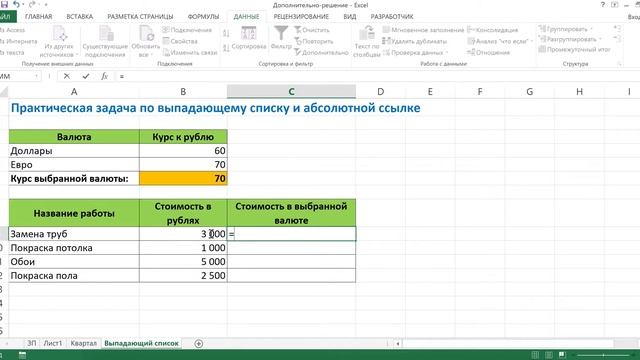The image size is (640, 360).
Task: Click Sort Z to A descending icon
Action: click(x=226, y=48)
